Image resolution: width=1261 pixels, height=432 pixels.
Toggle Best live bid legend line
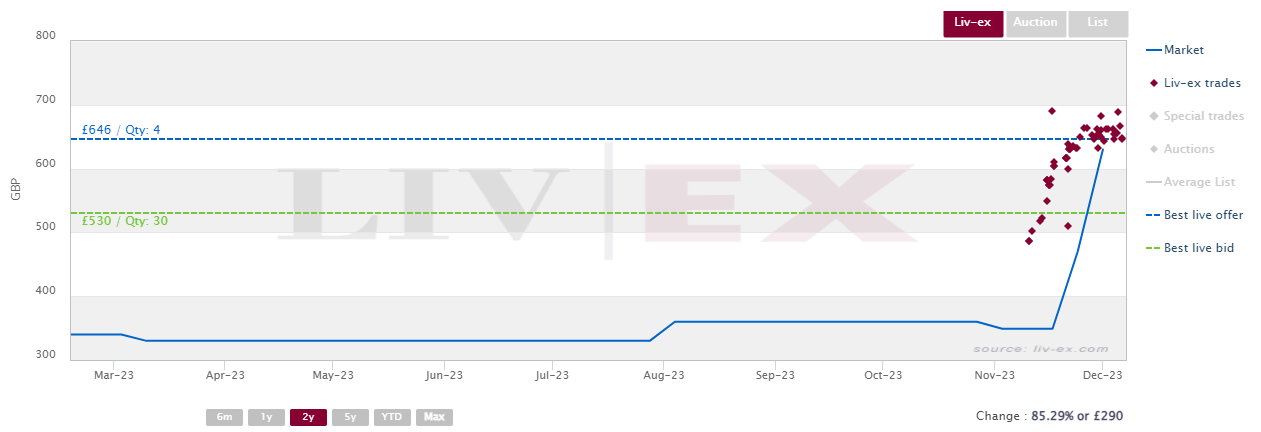click(1190, 248)
